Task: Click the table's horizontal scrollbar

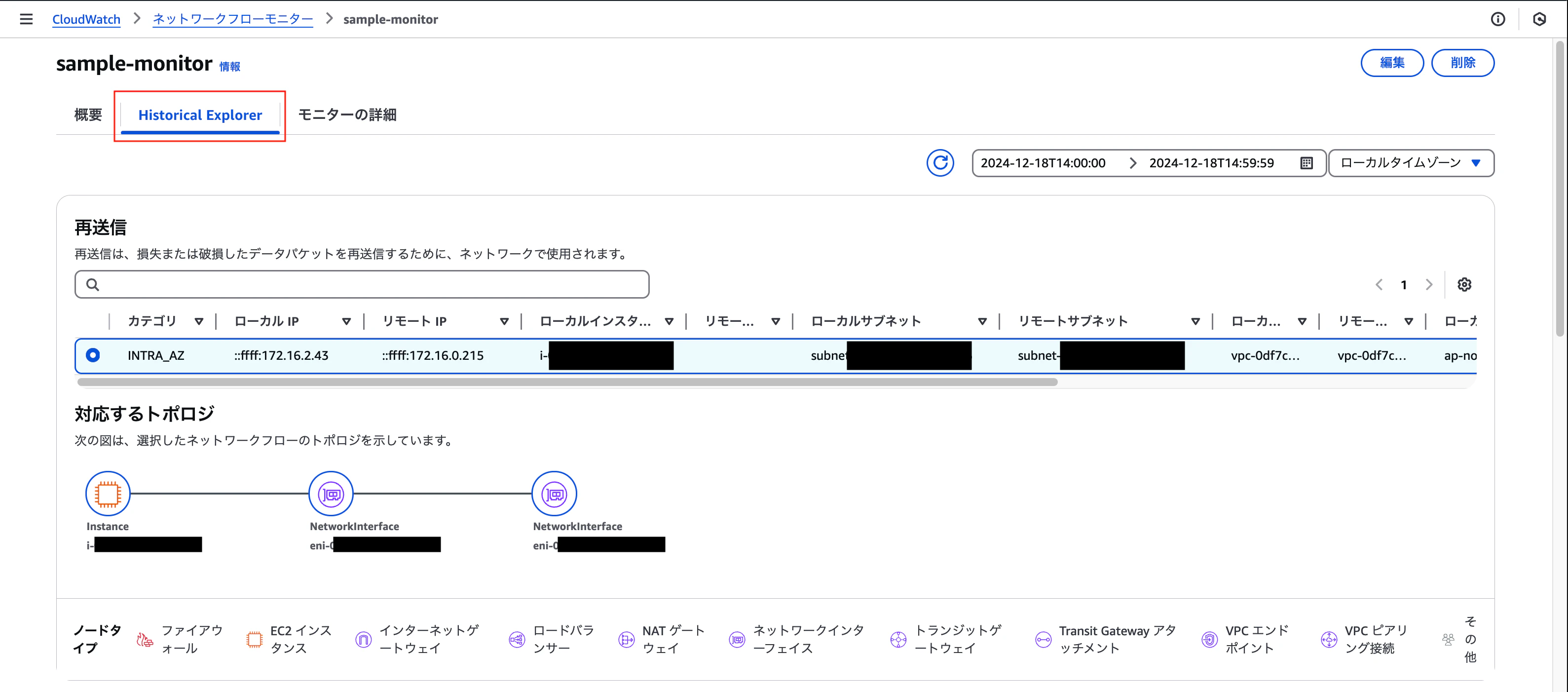Action: tap(567, 382)
